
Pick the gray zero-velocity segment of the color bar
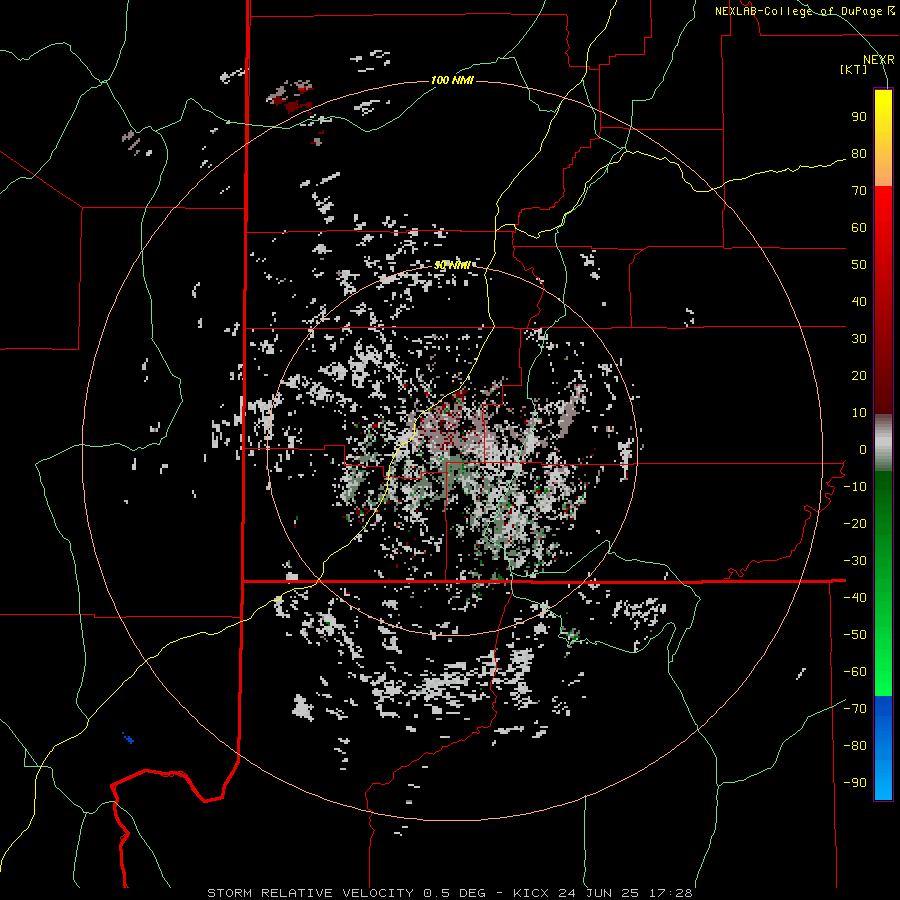883,443
